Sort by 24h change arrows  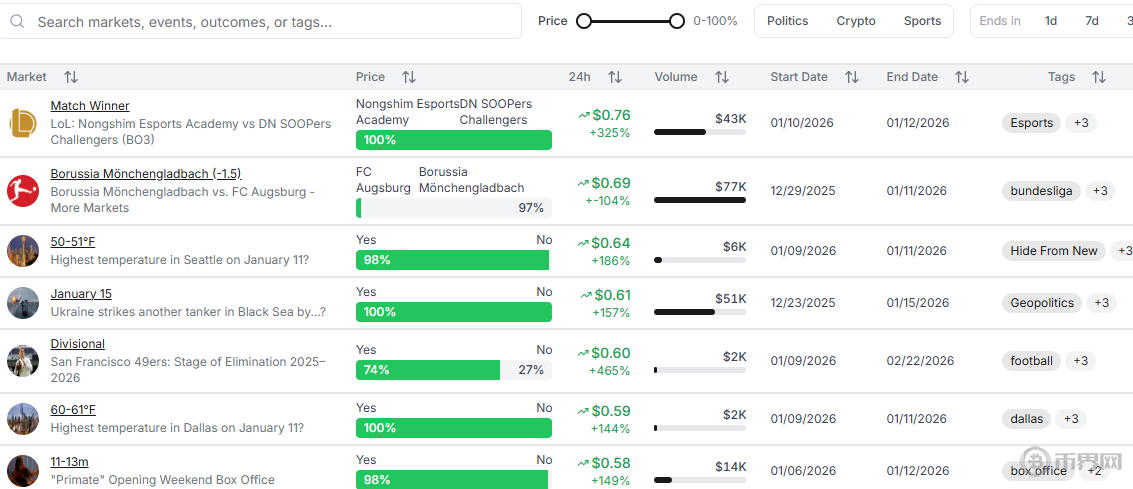point(615,77)
